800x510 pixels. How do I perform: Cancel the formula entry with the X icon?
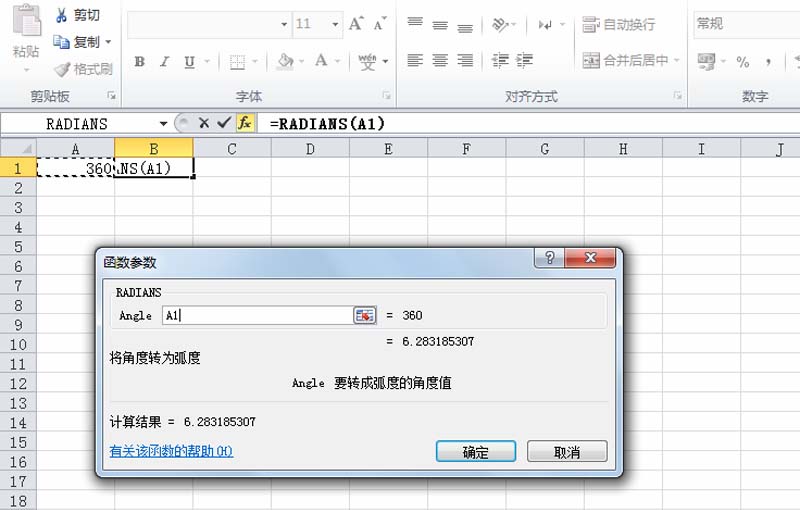pos(204,123)
